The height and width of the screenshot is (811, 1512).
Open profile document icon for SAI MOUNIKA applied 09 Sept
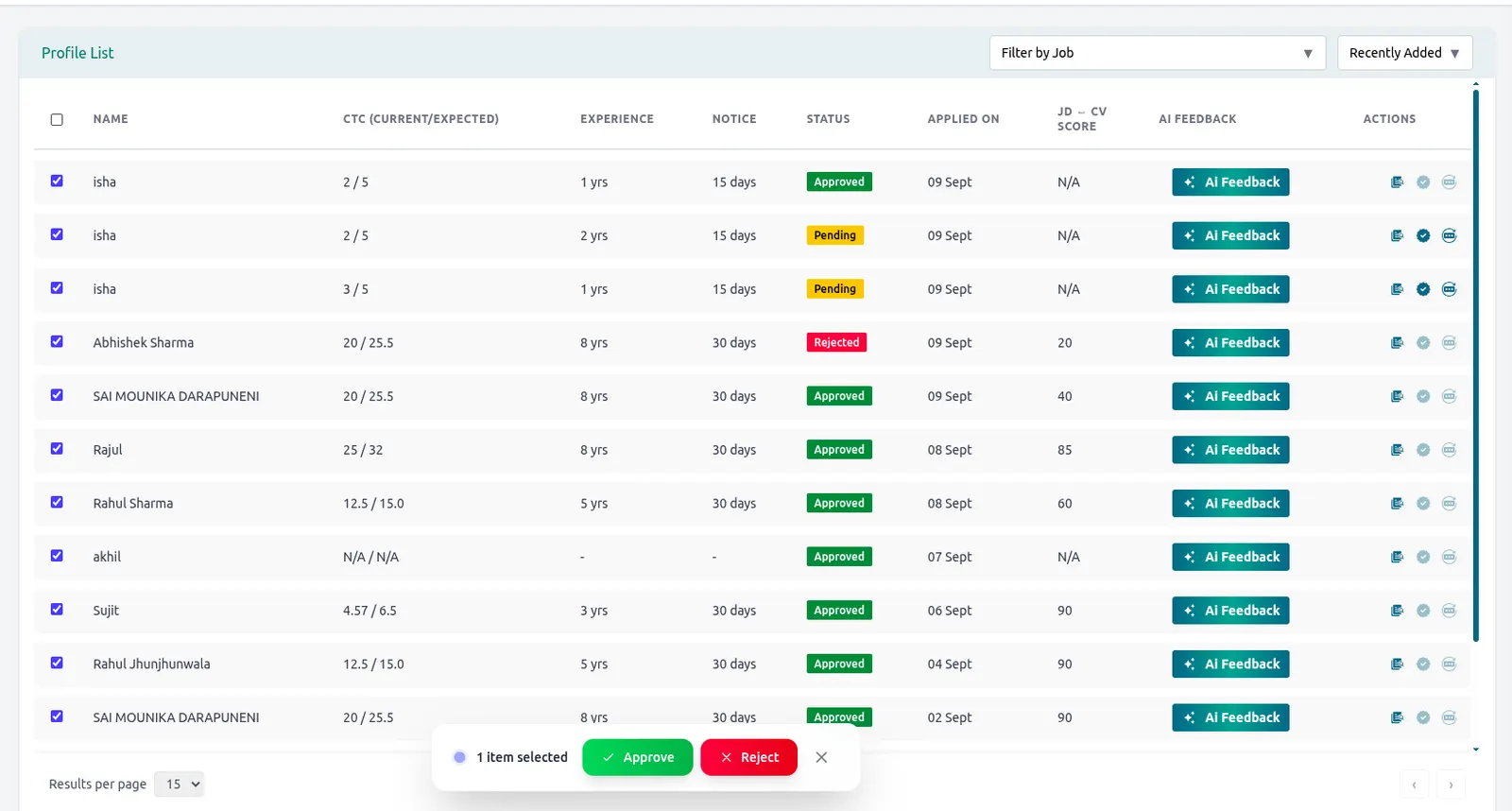1397,397
